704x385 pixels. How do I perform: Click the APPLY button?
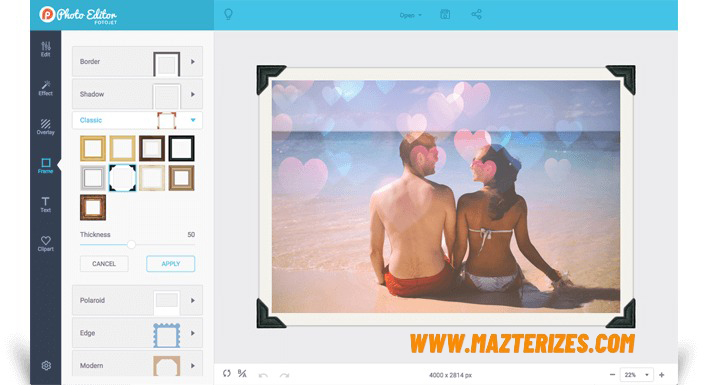[x=171, y=264]
